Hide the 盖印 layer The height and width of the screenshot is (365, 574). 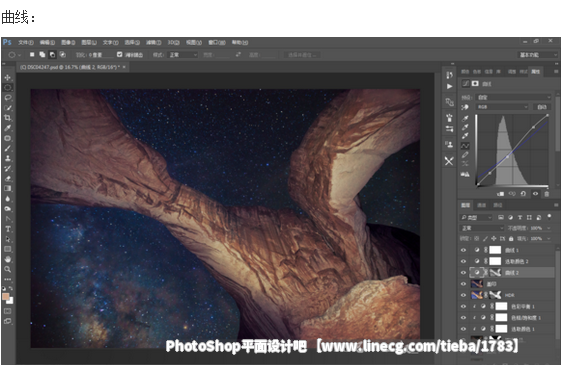tap(463, 284)
